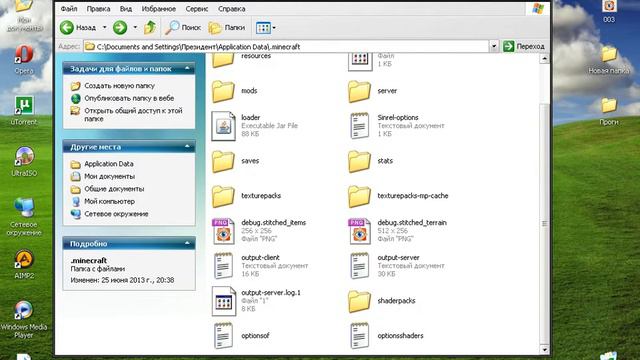This screenshot has width=640, height=360.
Task: Select the 1 КБ file icon beside resources
Action: pyautogui.click(x=360, y=61)
